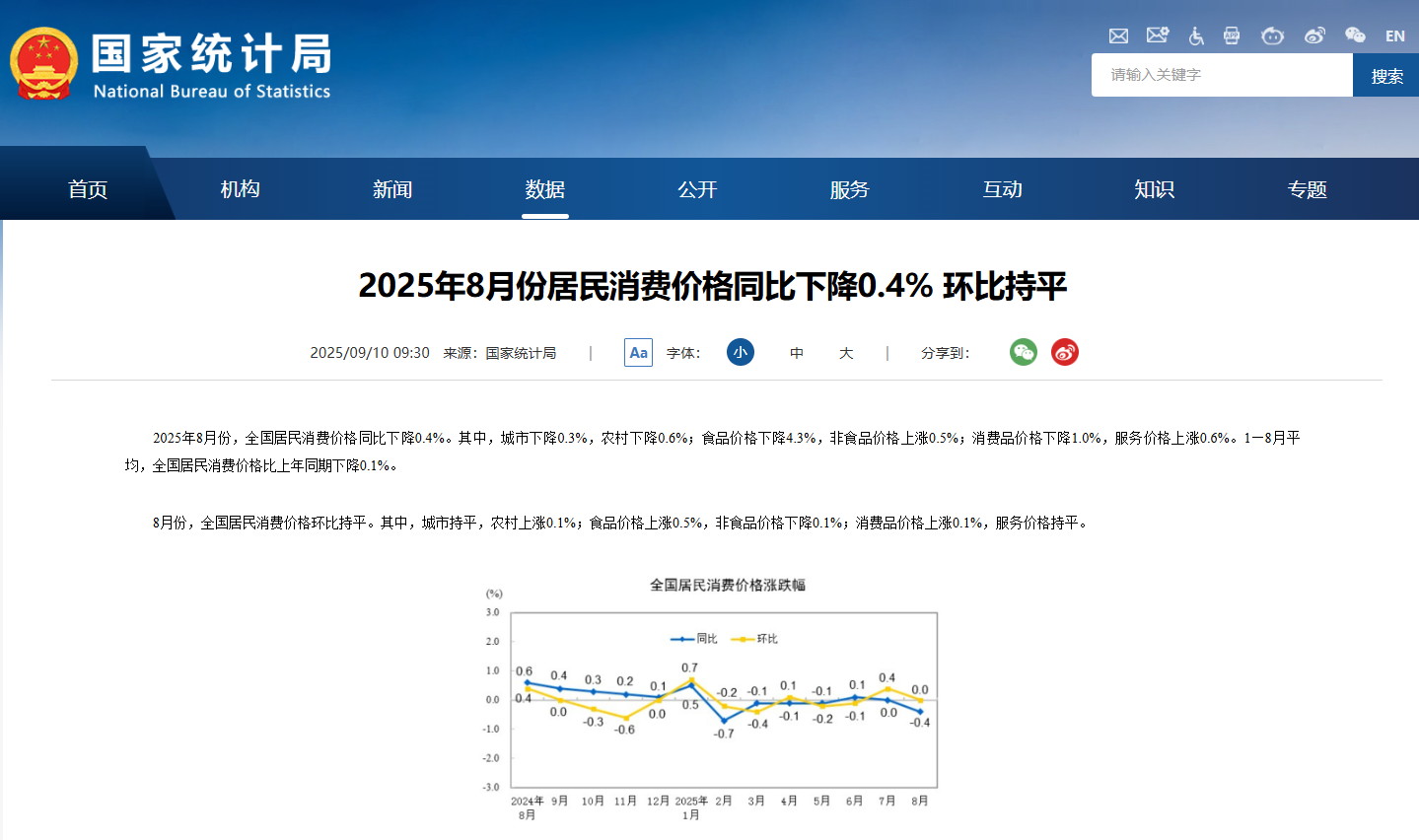Click the 同比 blue legend entry
The image size is (1419, 840).
[x=695, y=639]
